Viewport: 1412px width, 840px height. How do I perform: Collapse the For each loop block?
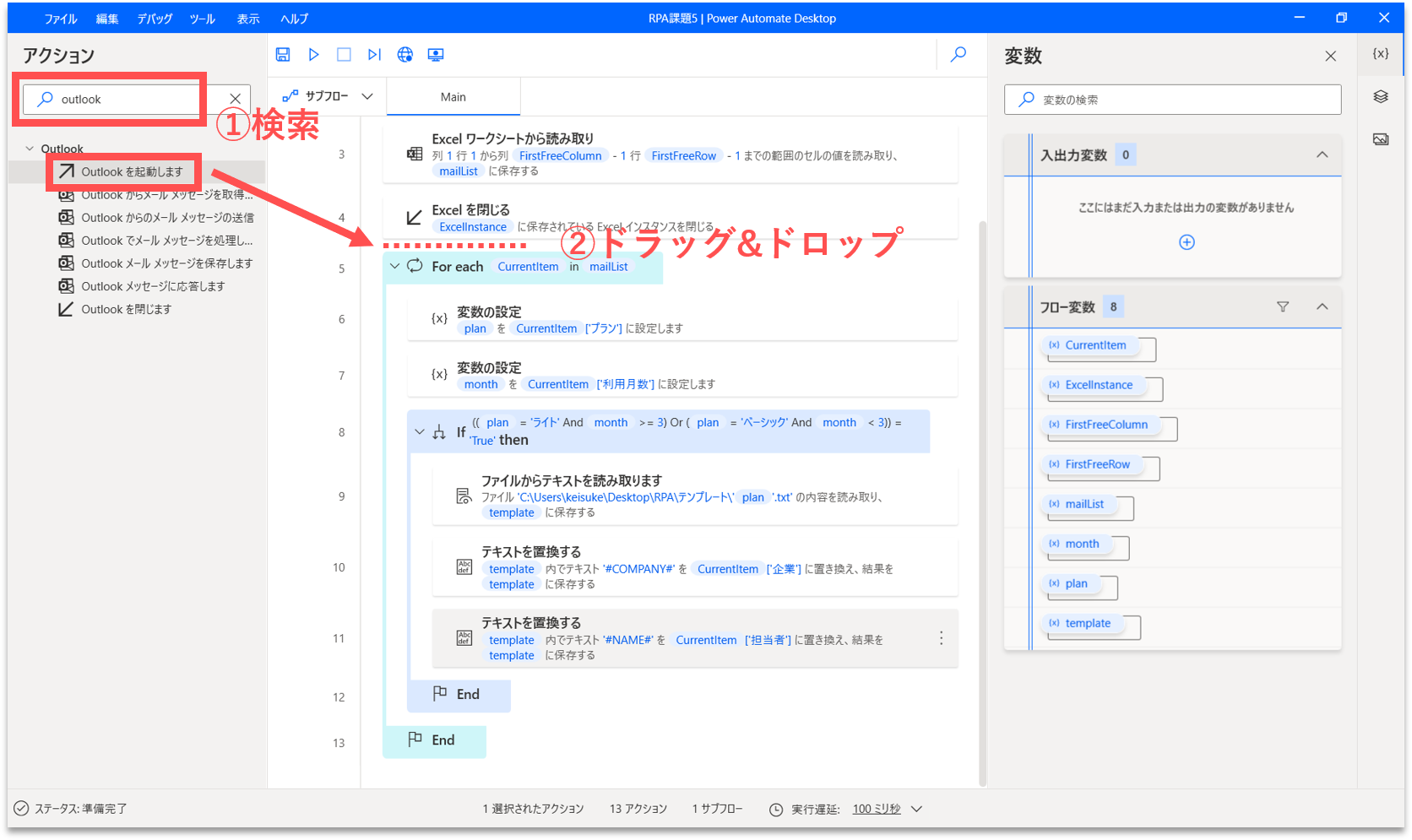[394, 267]
